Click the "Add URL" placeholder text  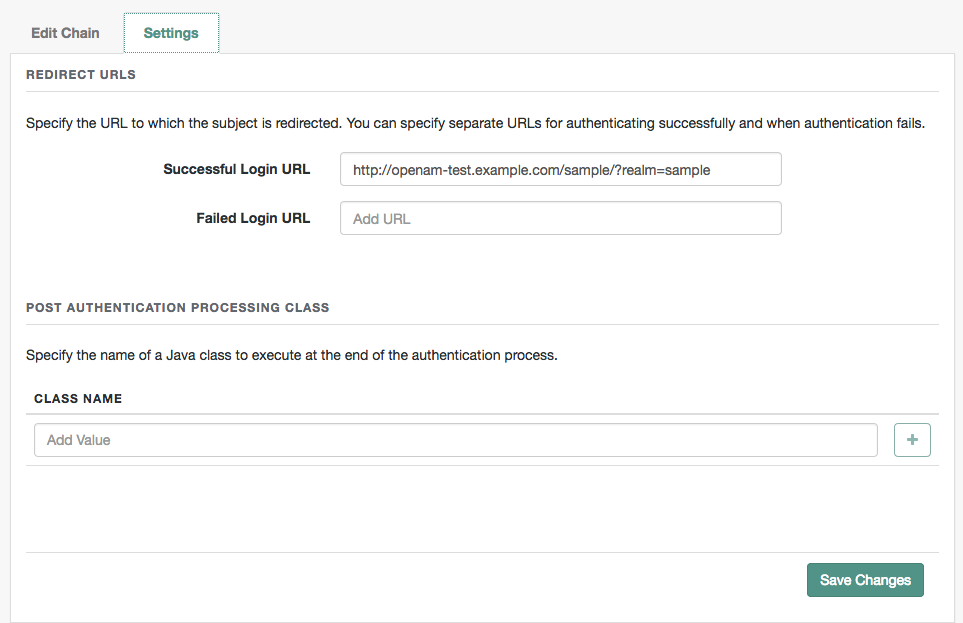coord(382,218)
